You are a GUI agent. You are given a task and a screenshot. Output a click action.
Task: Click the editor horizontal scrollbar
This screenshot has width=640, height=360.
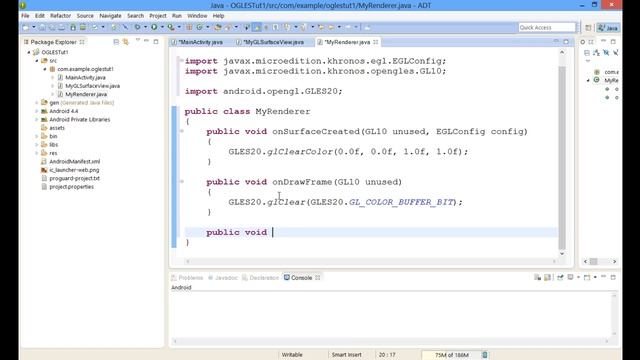click(371, 261)
